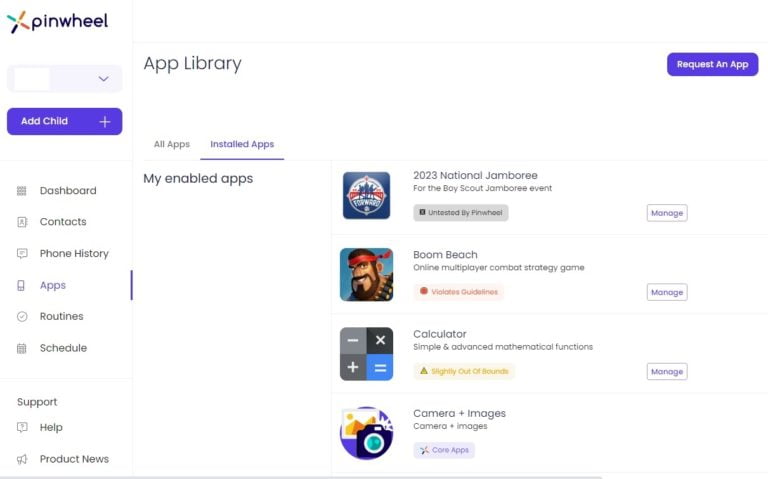Click the App Library heading
This screenshot has width=768, height=479.
(192, 64)
